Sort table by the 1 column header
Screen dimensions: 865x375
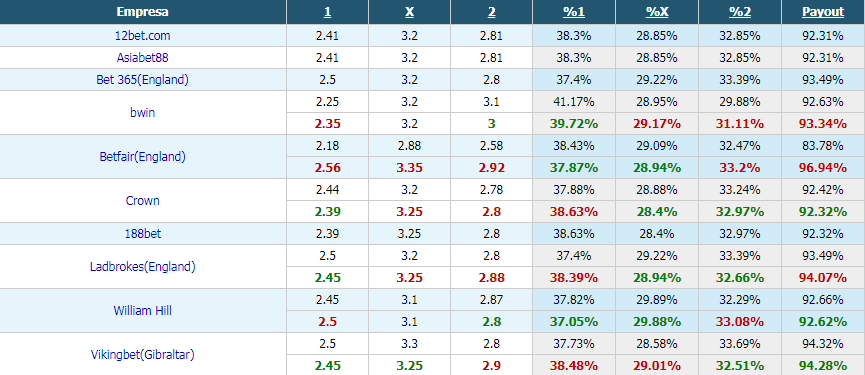tap(327, 12)
